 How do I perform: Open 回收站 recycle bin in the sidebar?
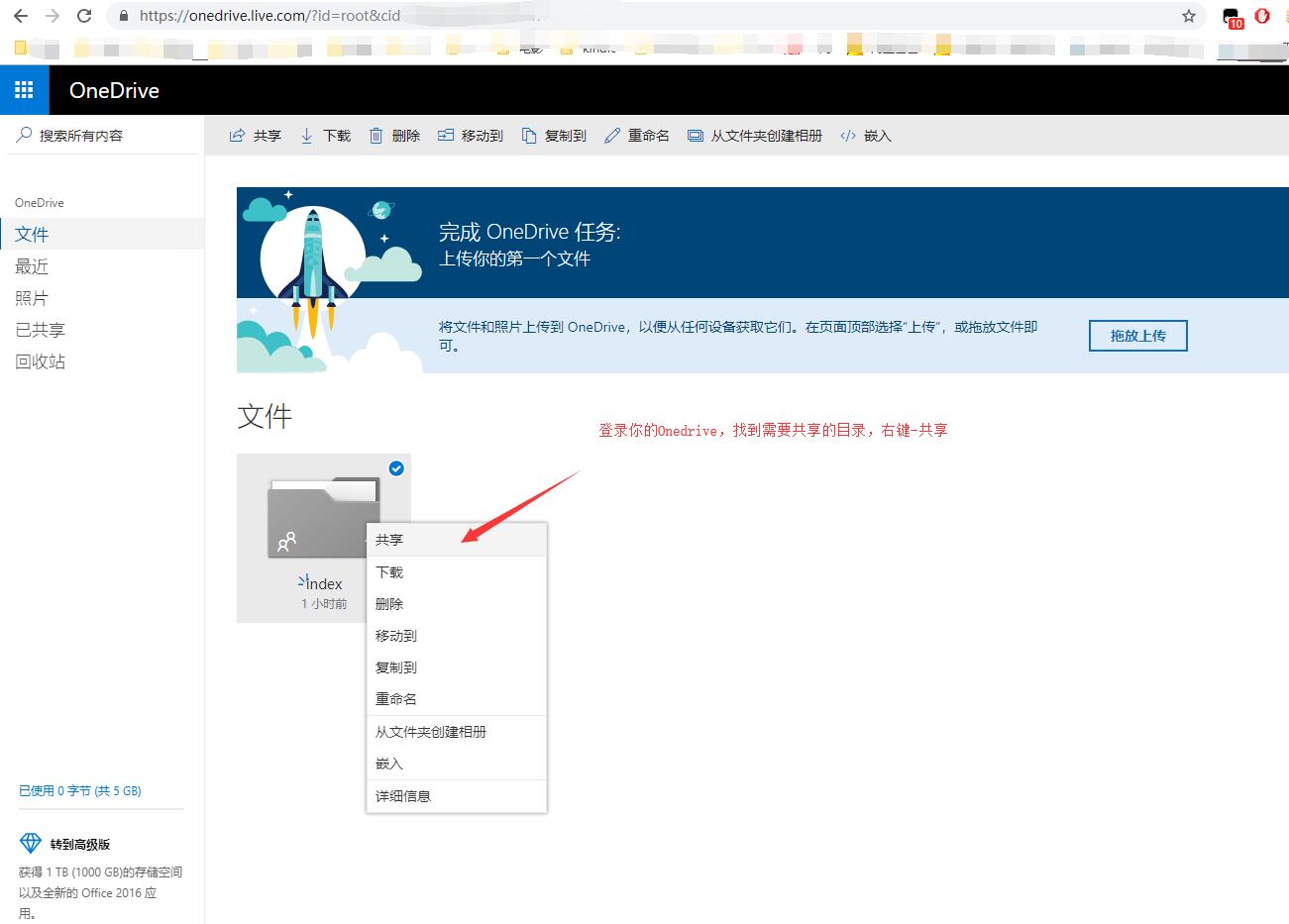tap(102, 361)
